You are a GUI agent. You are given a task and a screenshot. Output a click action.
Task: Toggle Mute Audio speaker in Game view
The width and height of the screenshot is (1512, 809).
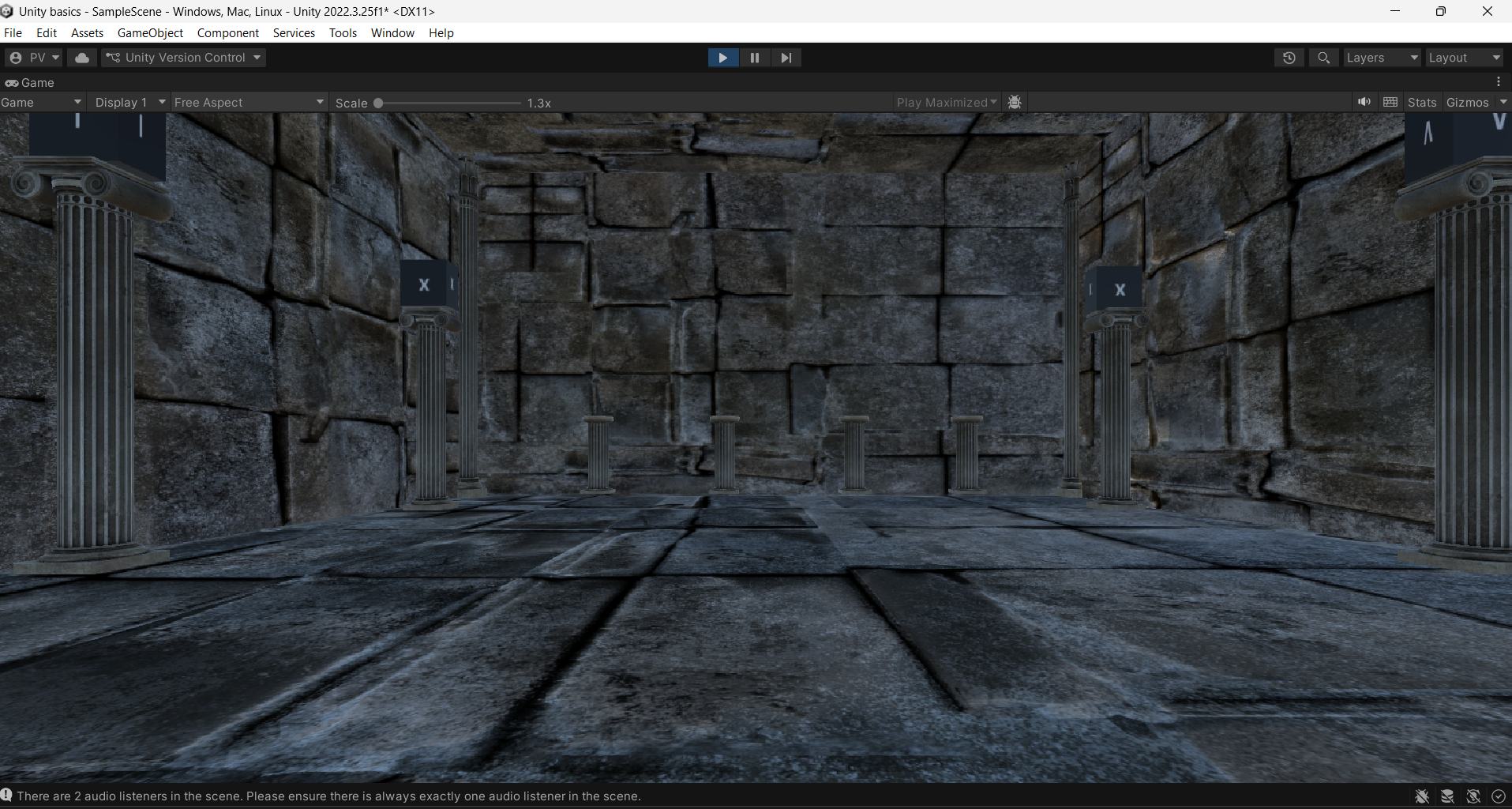1364,102
